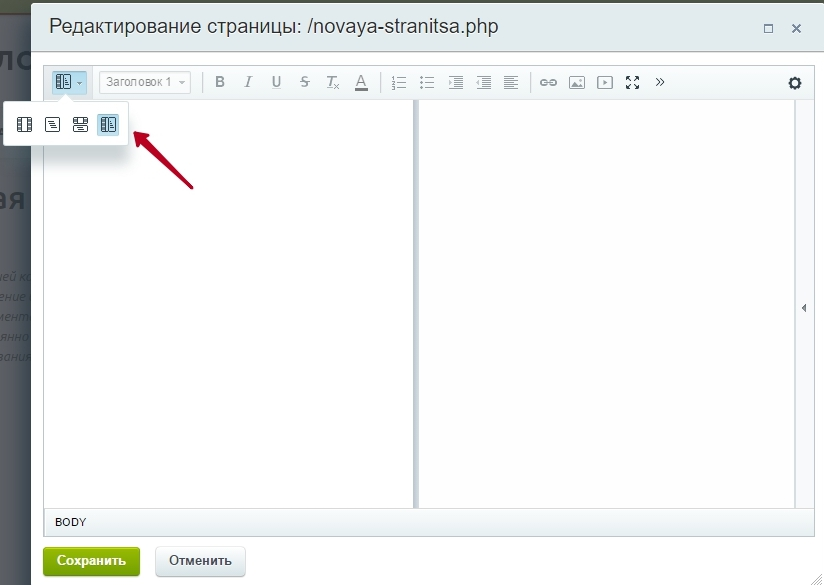Select BODY in the element path bar
This screenshot has width=824, height=585.
tap(70, 522)
